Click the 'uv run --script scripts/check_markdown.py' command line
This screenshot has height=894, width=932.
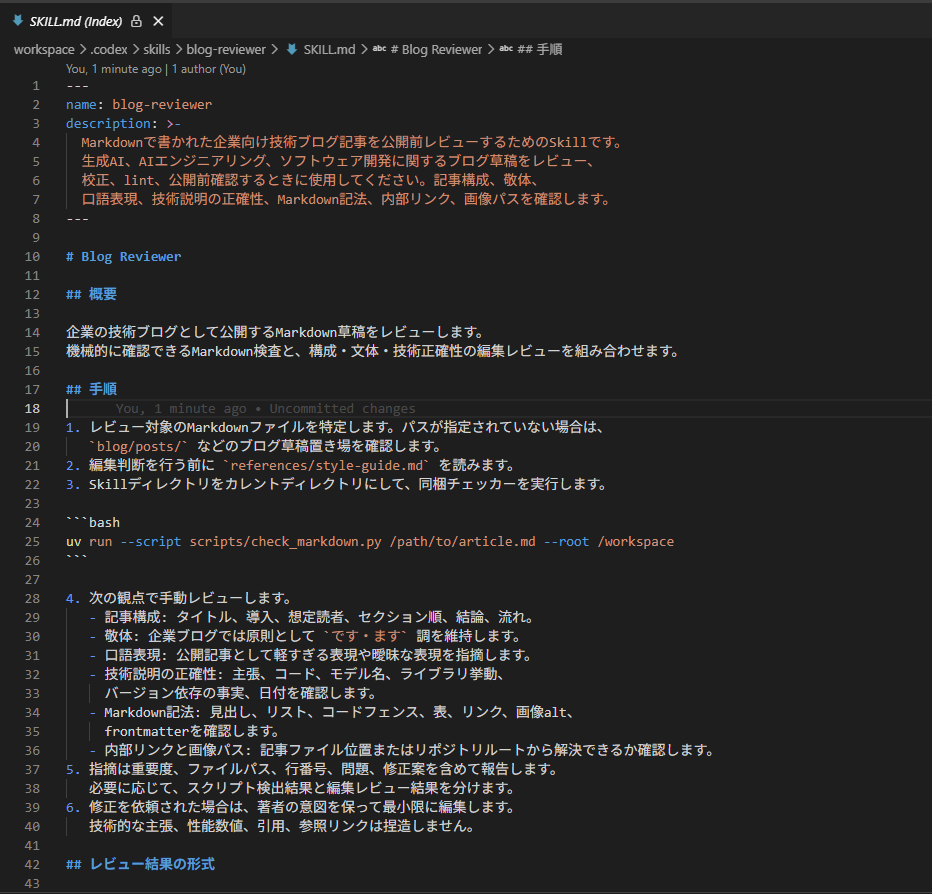point(370,542)
